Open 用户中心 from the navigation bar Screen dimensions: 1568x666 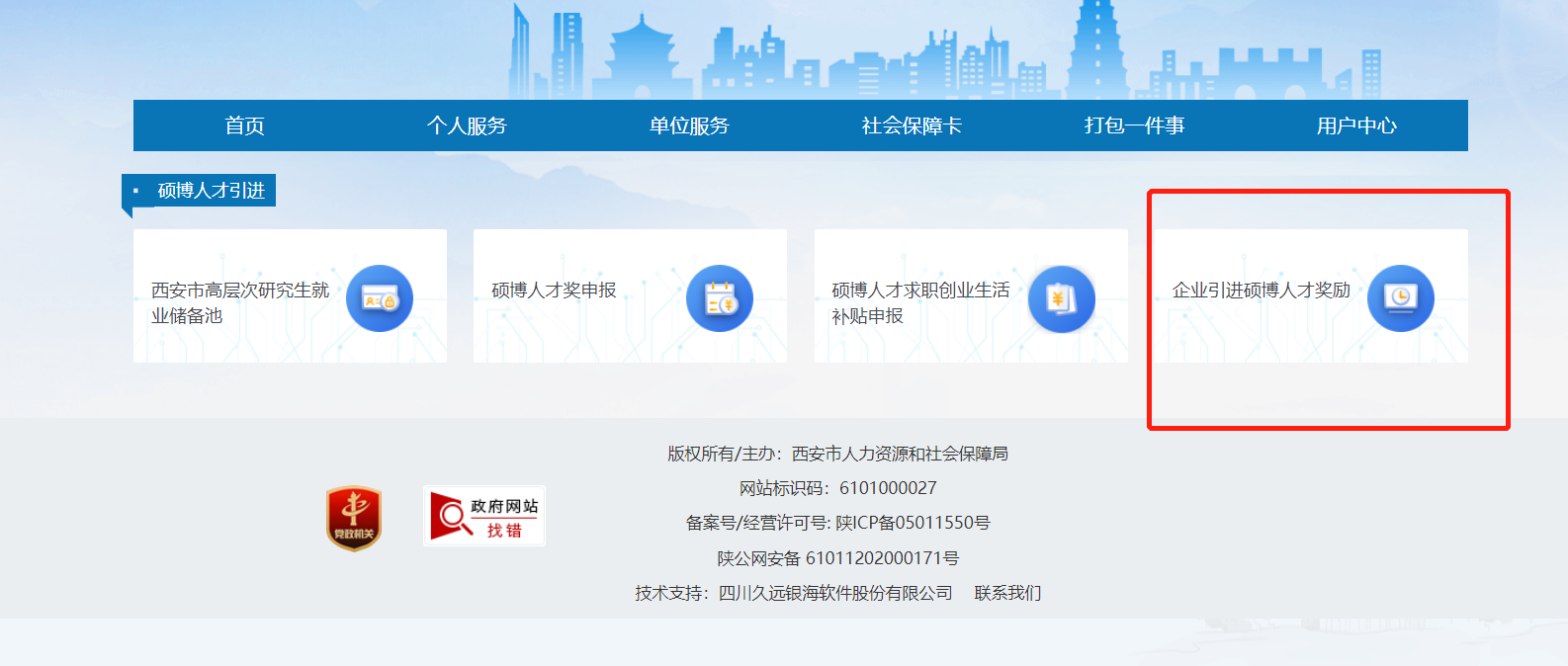1356,125
